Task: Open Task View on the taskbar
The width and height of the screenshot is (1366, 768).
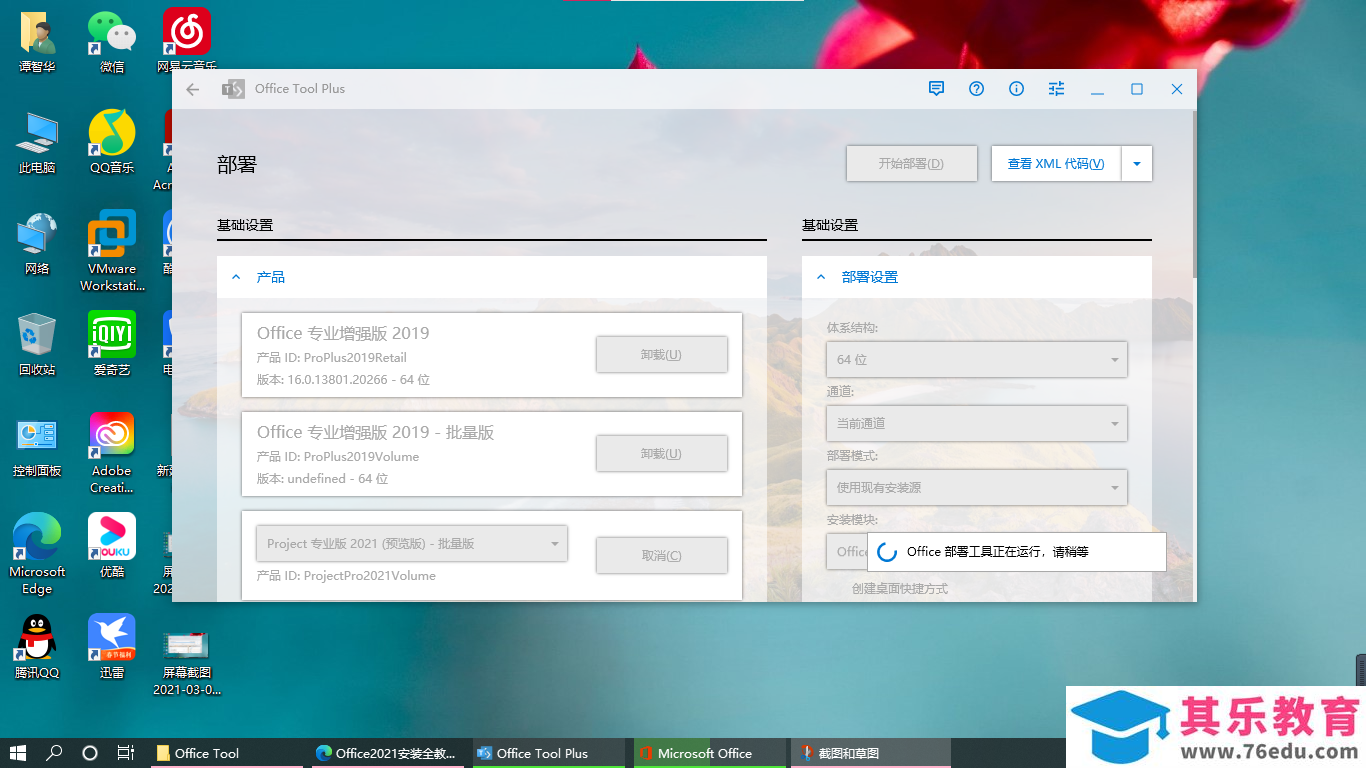Action: [x=126, y=753]
